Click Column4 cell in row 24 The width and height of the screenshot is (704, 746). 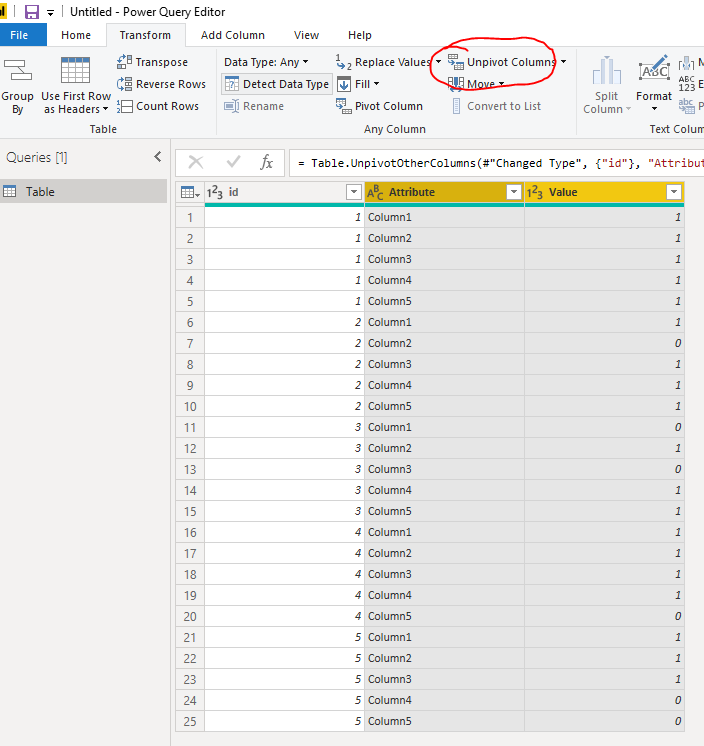click(444, 700)
